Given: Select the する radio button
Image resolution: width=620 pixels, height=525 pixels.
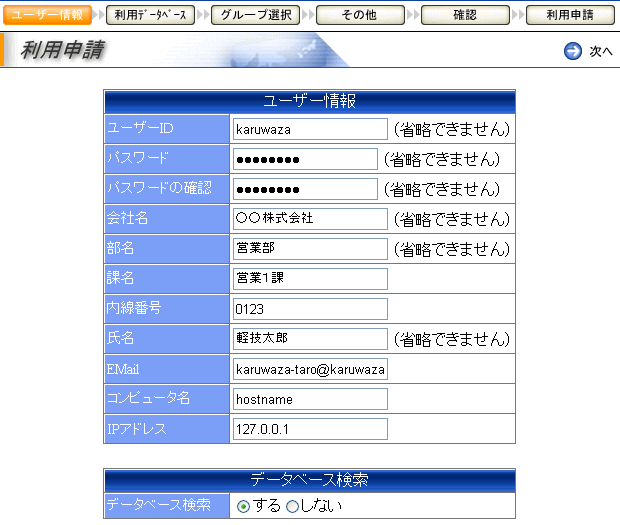Looking at the screenshot, I should [243, 506].
